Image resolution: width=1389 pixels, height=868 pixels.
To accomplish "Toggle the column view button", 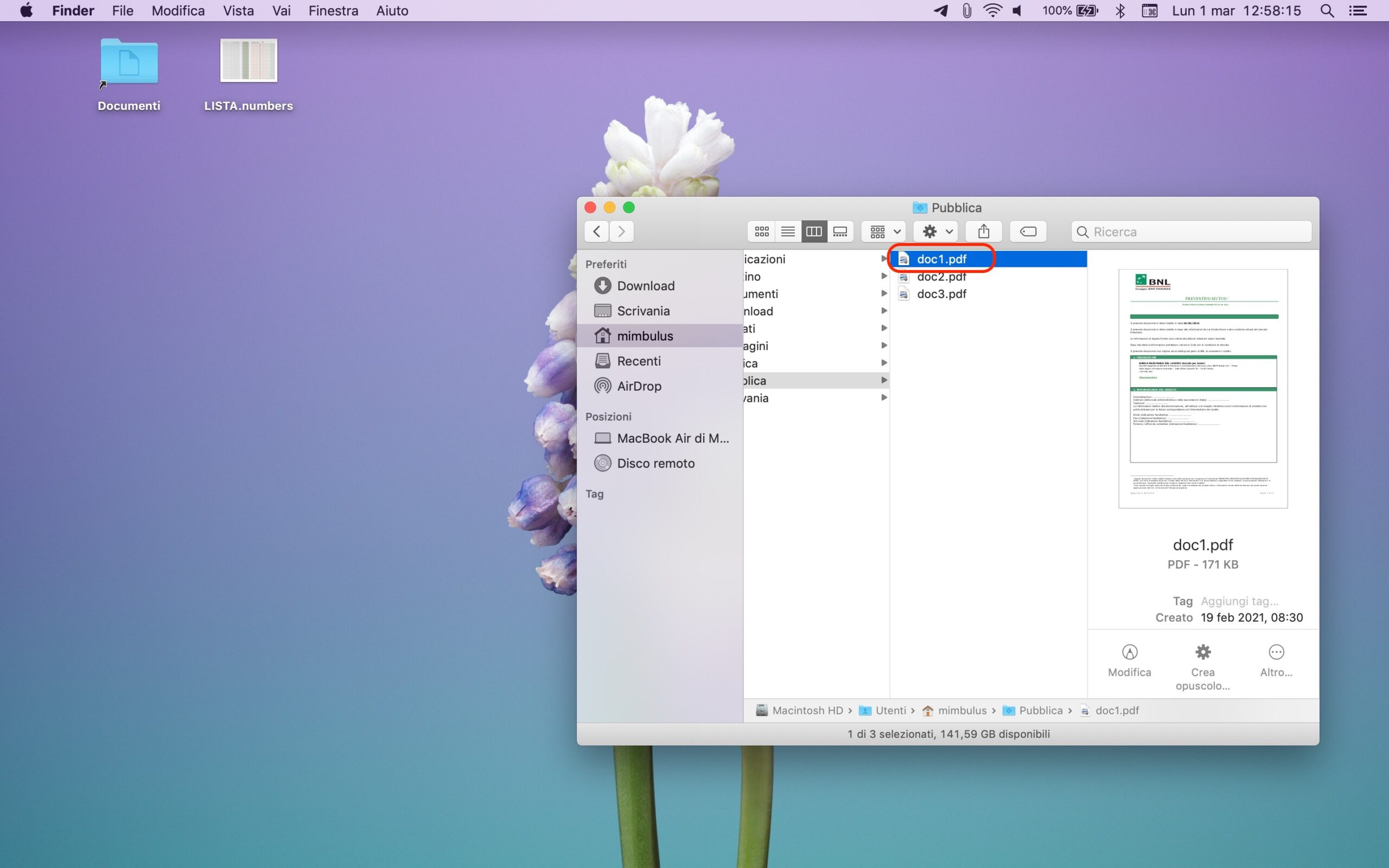I will [x=814, y=231].
